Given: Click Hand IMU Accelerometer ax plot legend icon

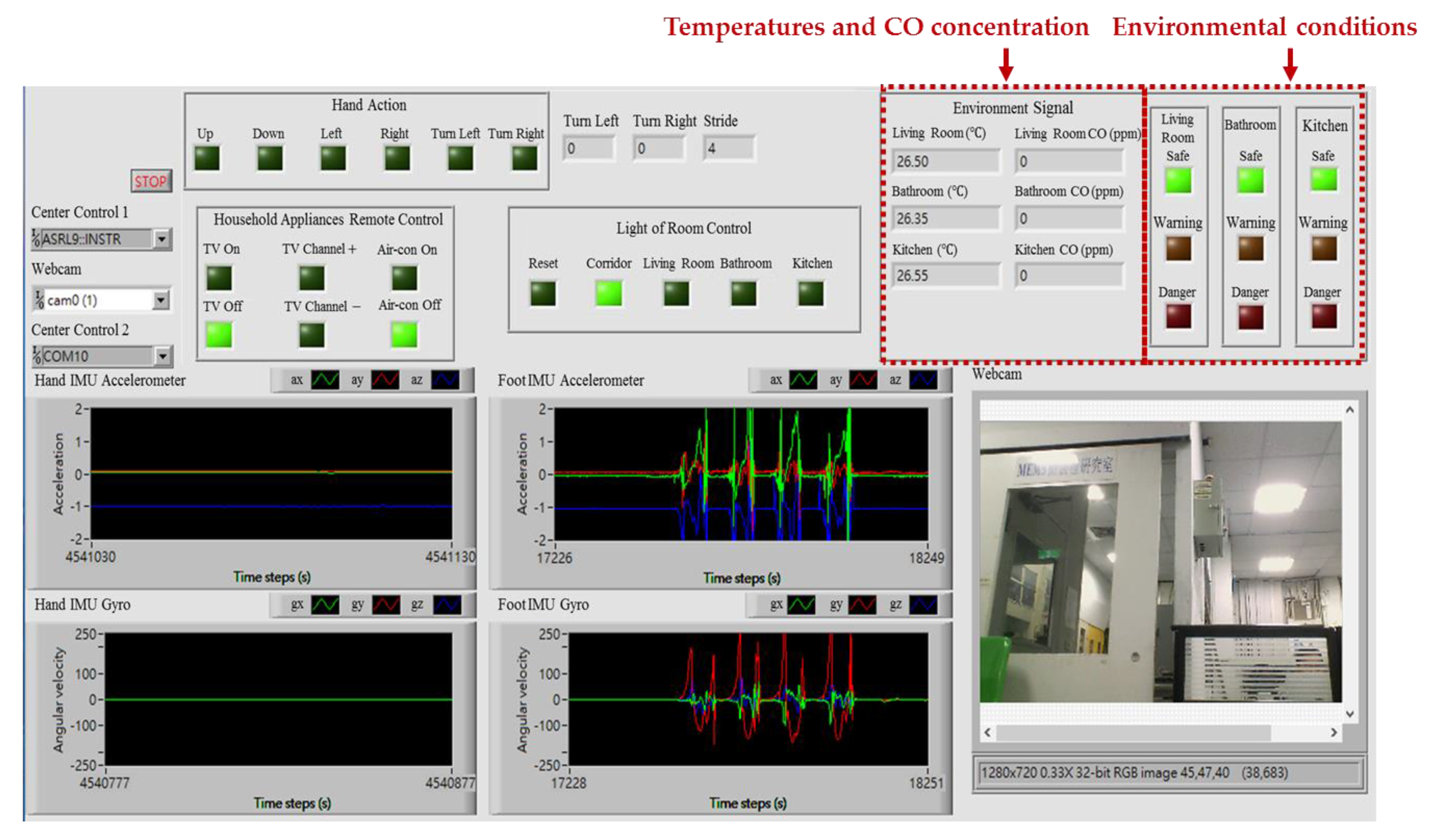Looking at the screenshot, I should pos(325,380).
